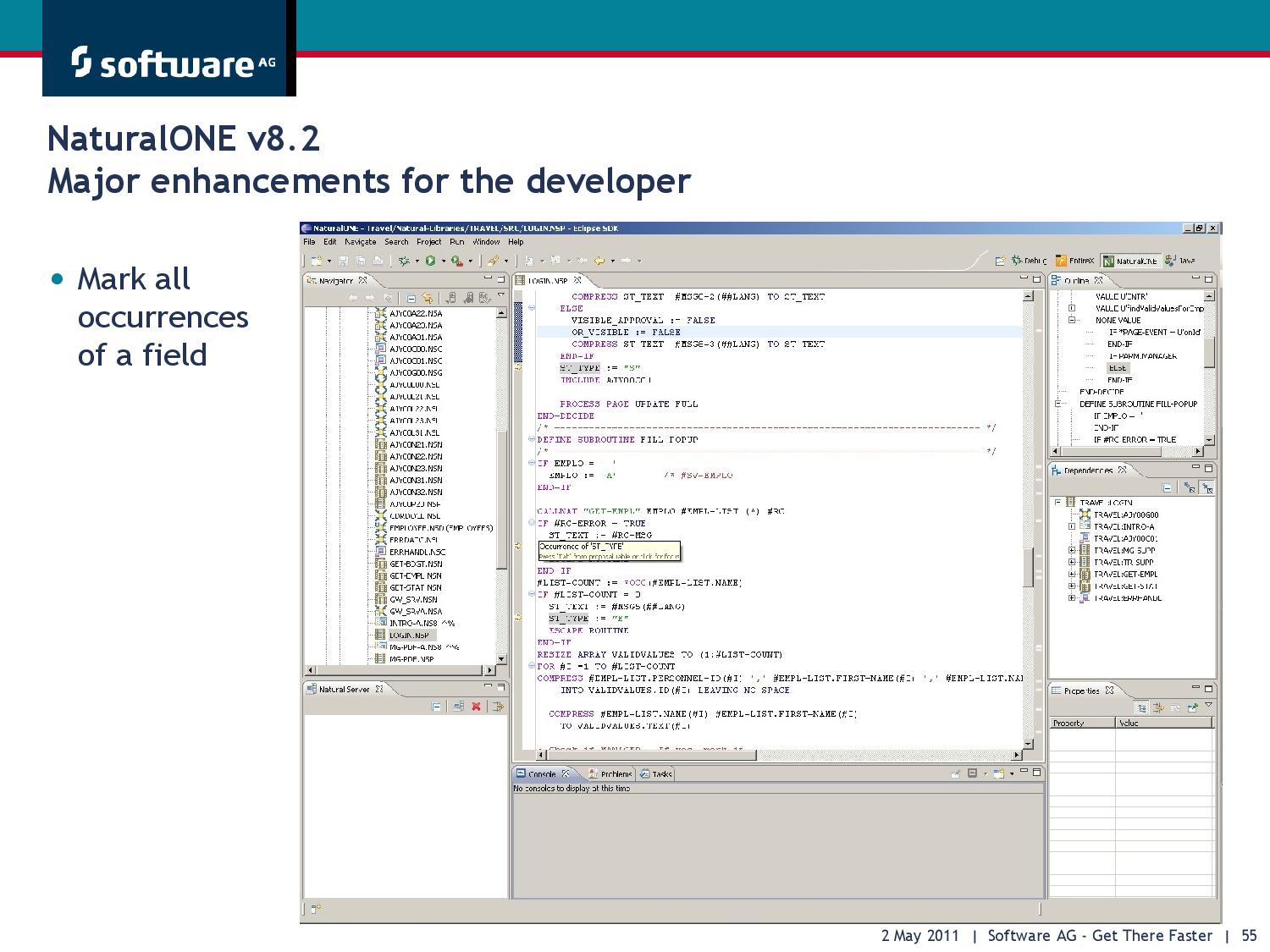Select EMPLOYEE.NSD in Navigator tree
1270x952 pixels.
tap(441, 528)
